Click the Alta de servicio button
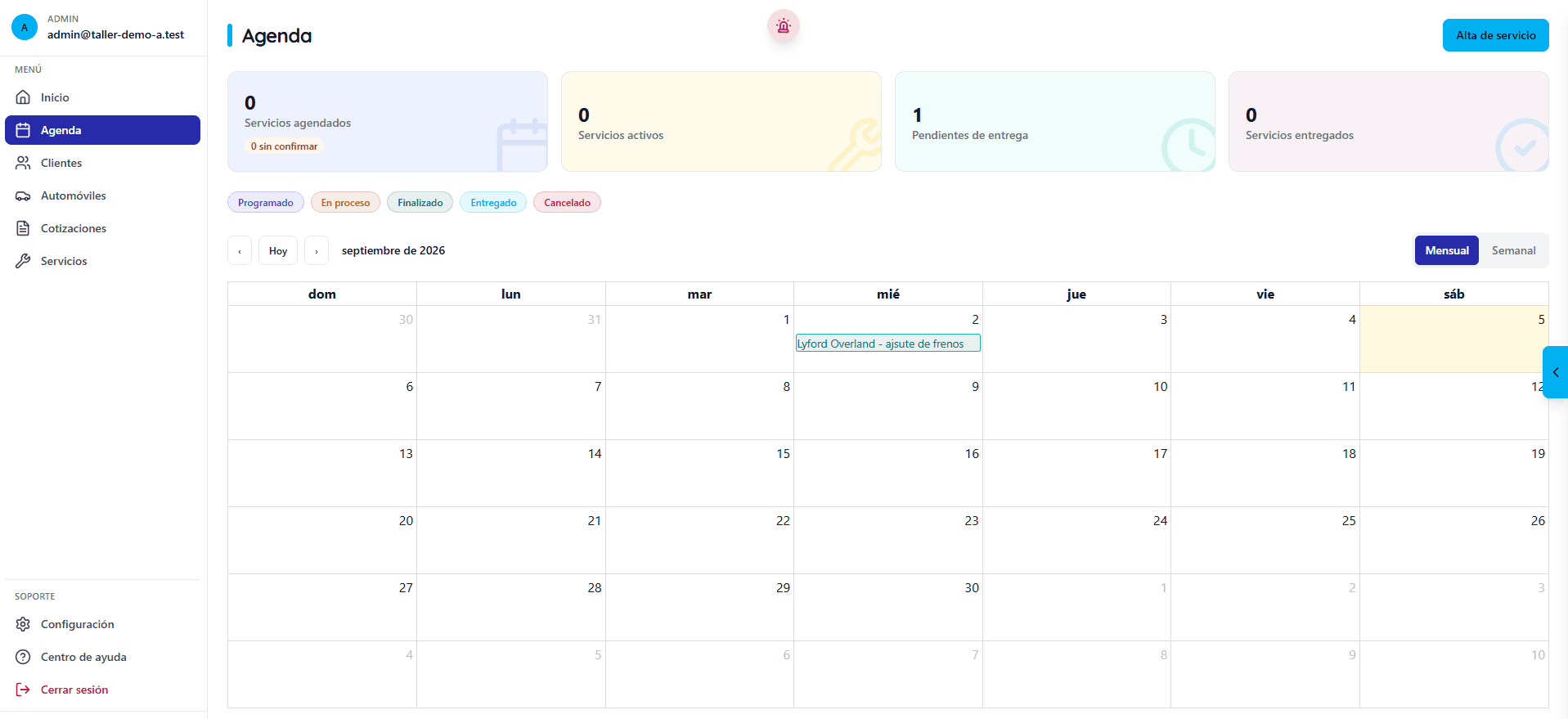The width and height of the screenshot is (1568, 719). pos(1495,35)
